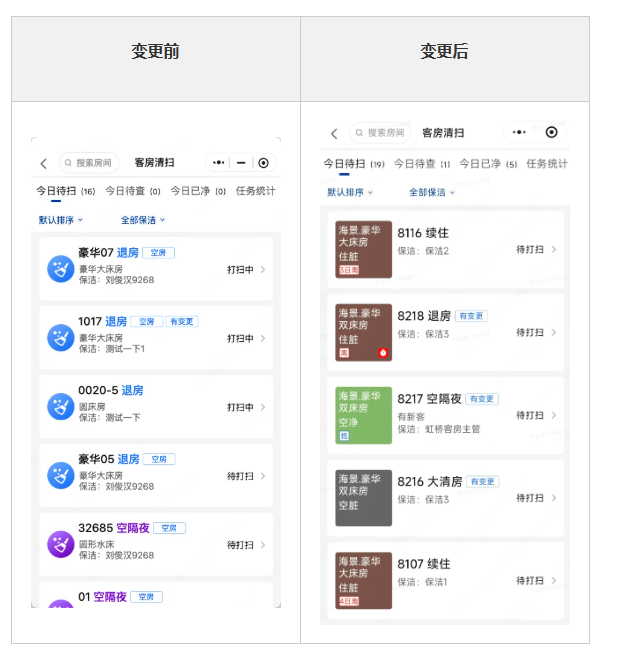Click 搜索房间 search field in 变更前 screen
632x659 pixels.
point(89,163)
